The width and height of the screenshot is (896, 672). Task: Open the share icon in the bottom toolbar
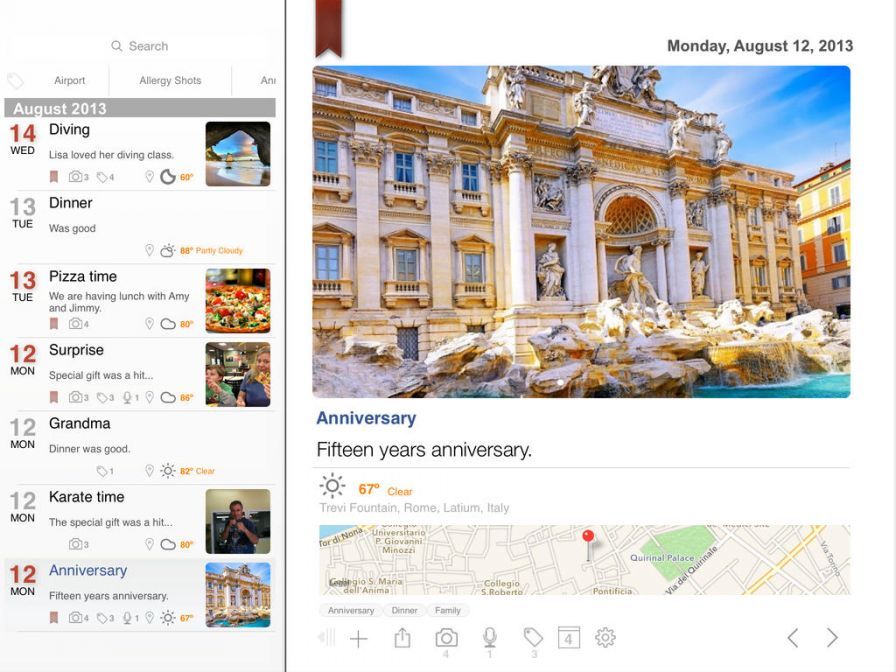[x=402, y=638]
